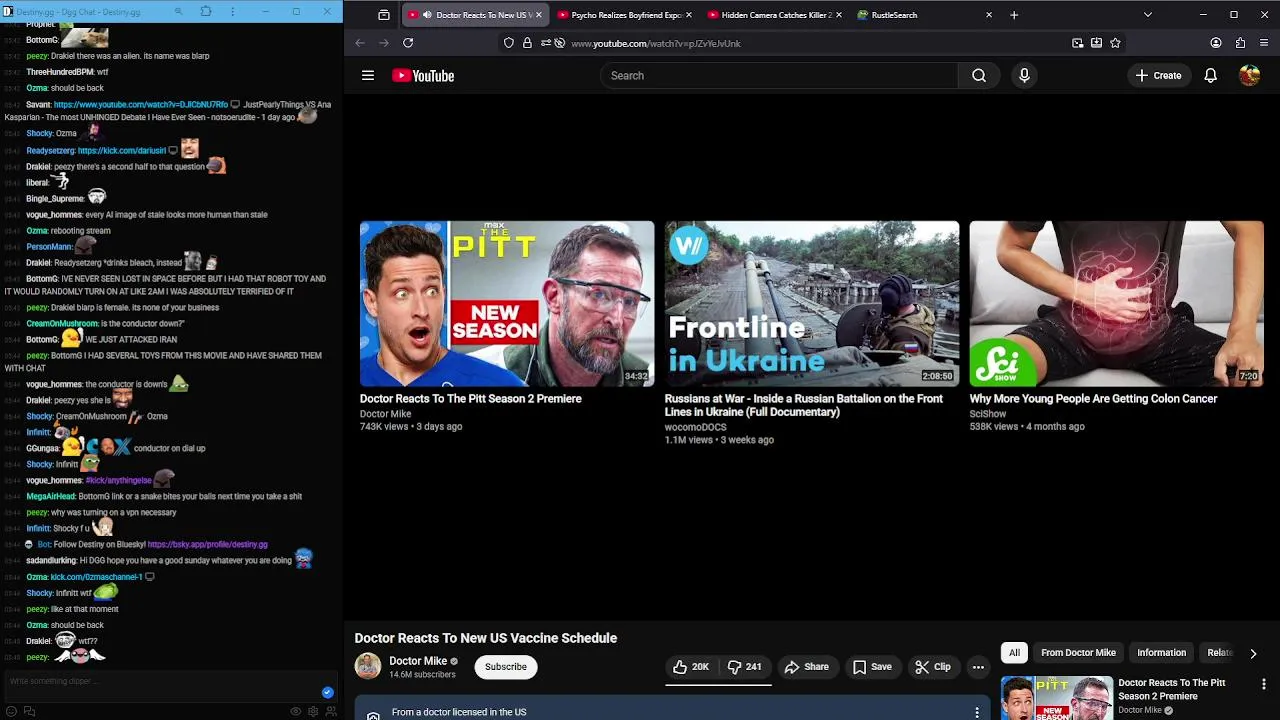Viewport: 1280px width, 720px height.
Task: Save the video to a playlist
Action: (x=871, y=667)
